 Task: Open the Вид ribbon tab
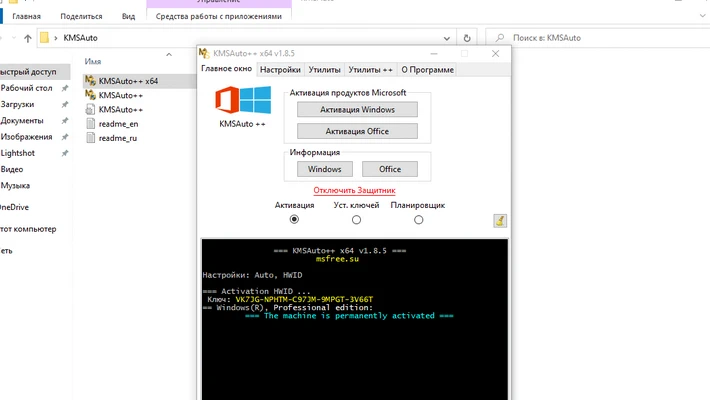(x=129, y=16)
